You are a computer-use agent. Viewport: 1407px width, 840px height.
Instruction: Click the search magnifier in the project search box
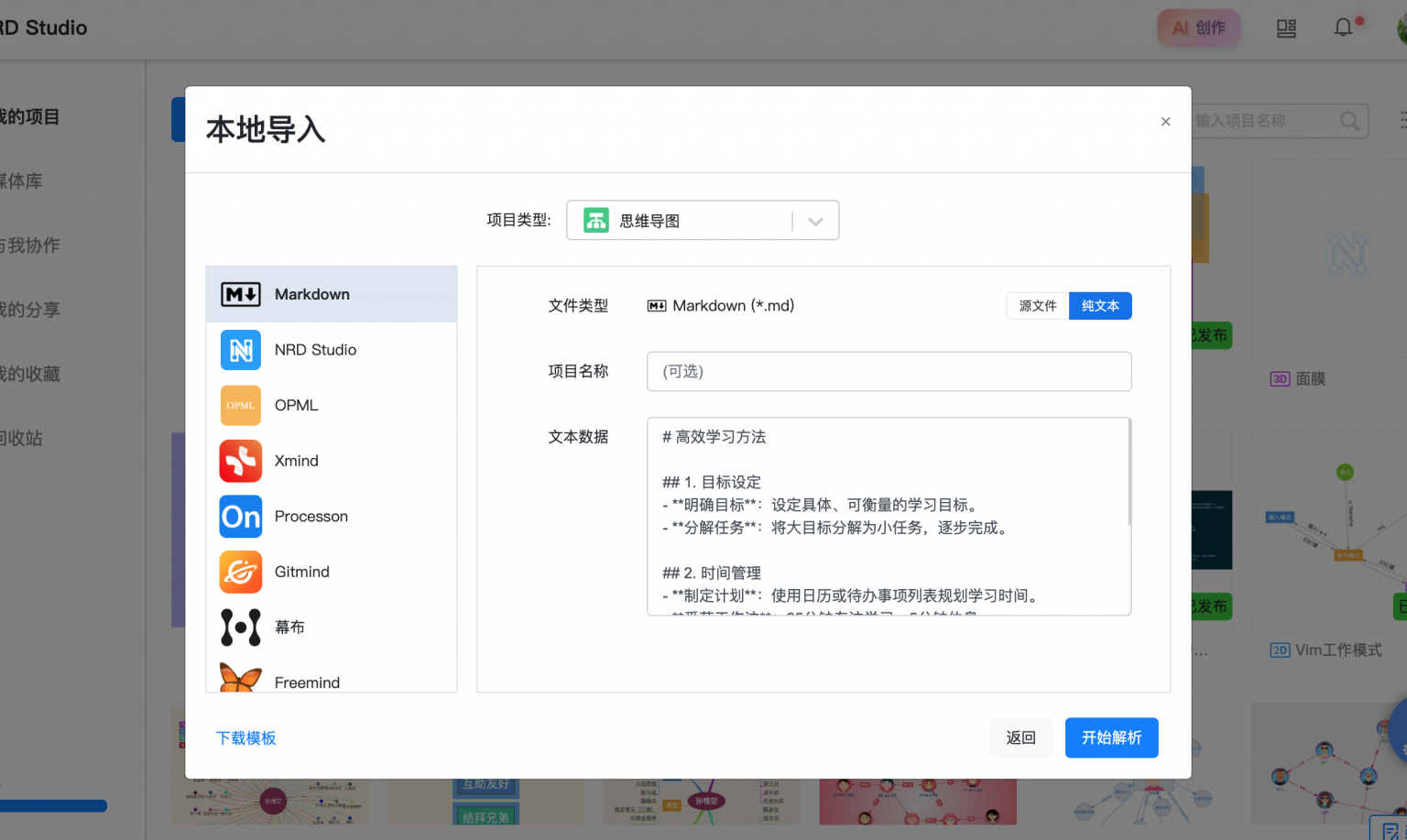pos(1350,120)
